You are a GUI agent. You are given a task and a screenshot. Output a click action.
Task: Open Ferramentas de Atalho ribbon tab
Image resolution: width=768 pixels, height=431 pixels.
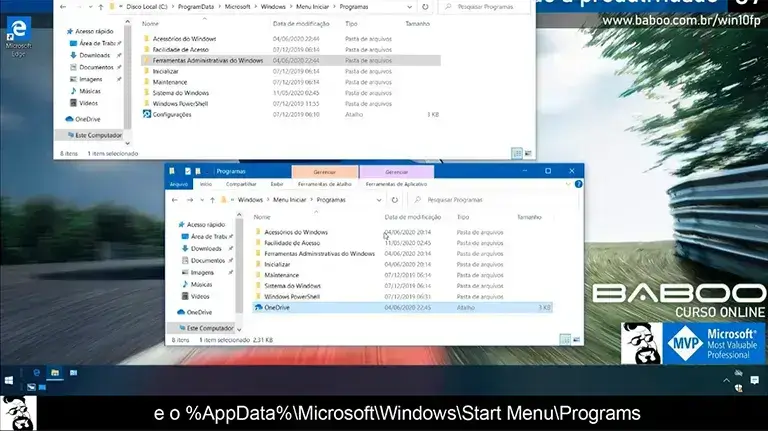tap(325, 184)
